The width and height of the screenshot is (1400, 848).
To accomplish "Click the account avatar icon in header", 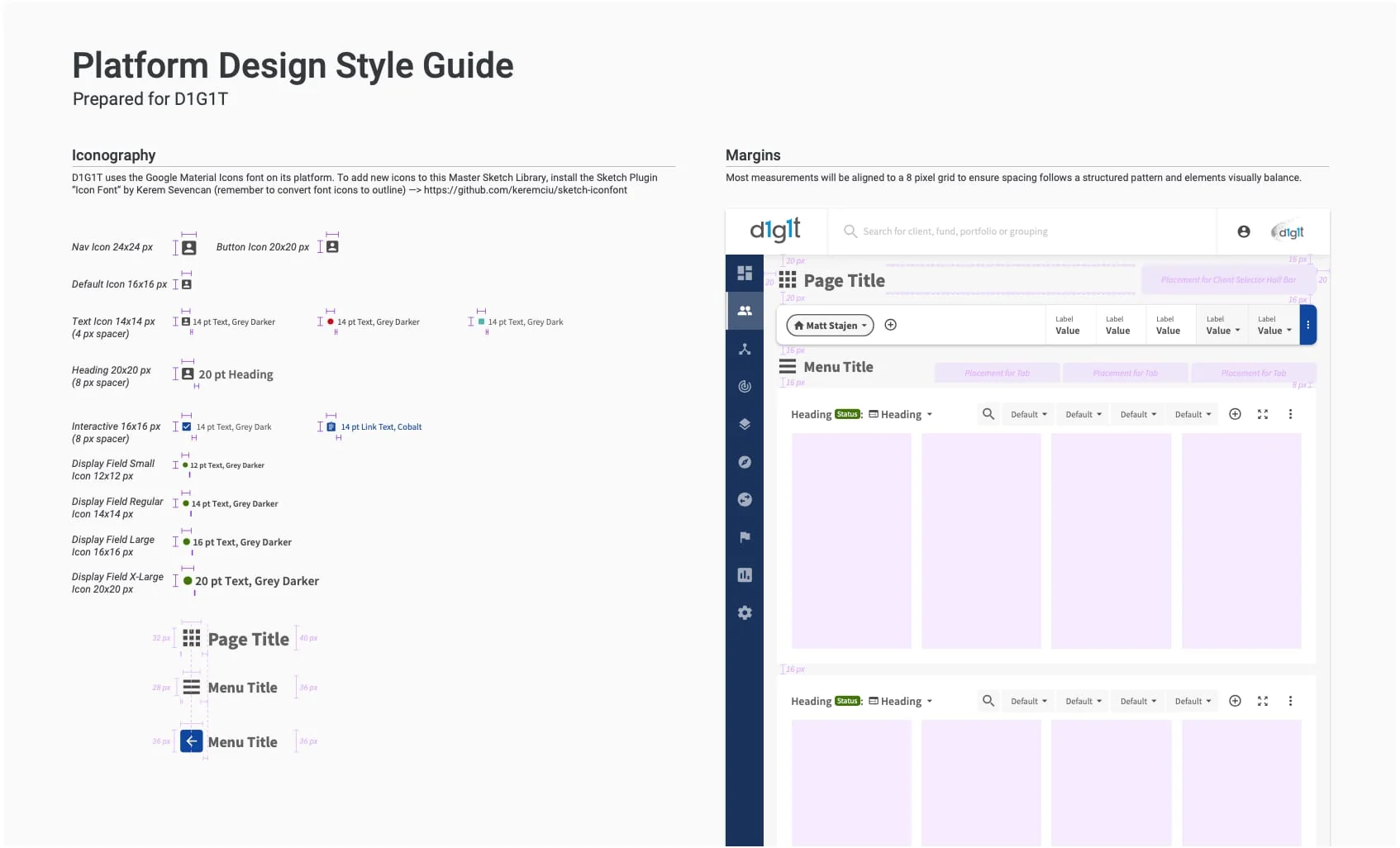I will (1243, 231).
